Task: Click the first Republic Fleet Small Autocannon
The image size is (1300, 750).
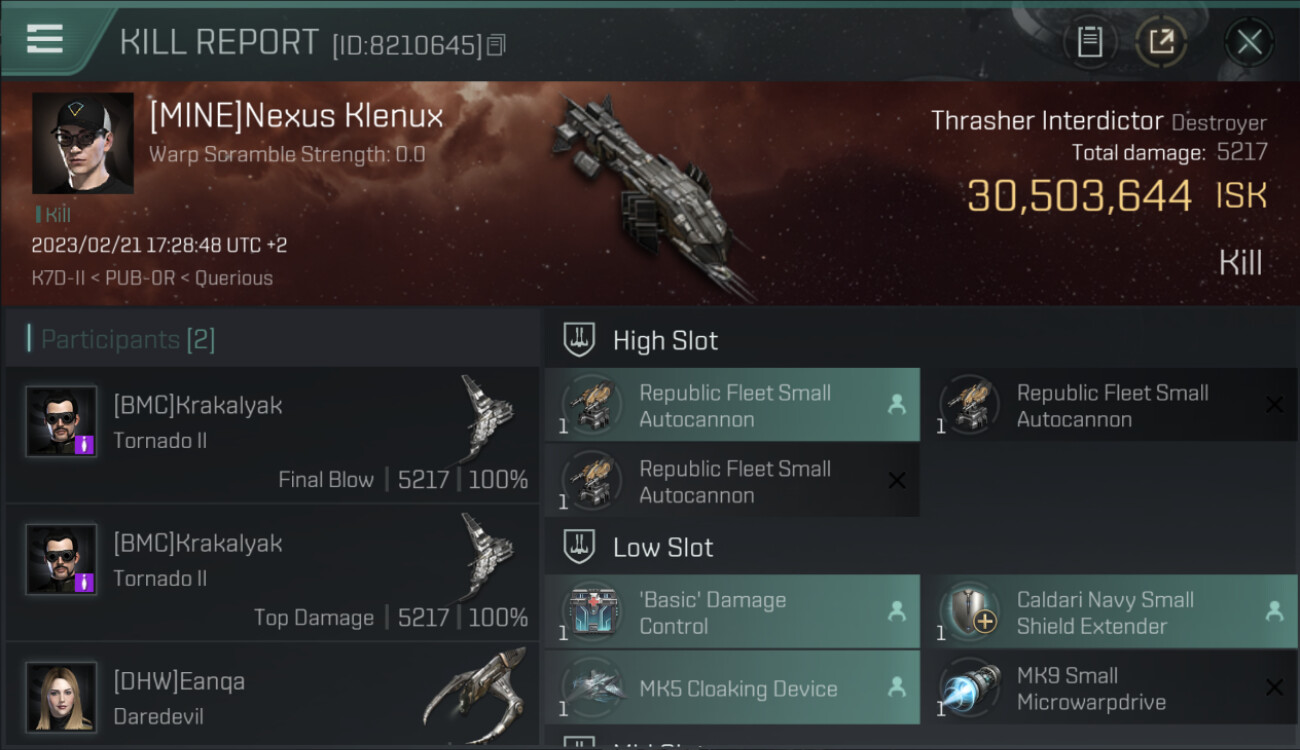Action: 732,405
